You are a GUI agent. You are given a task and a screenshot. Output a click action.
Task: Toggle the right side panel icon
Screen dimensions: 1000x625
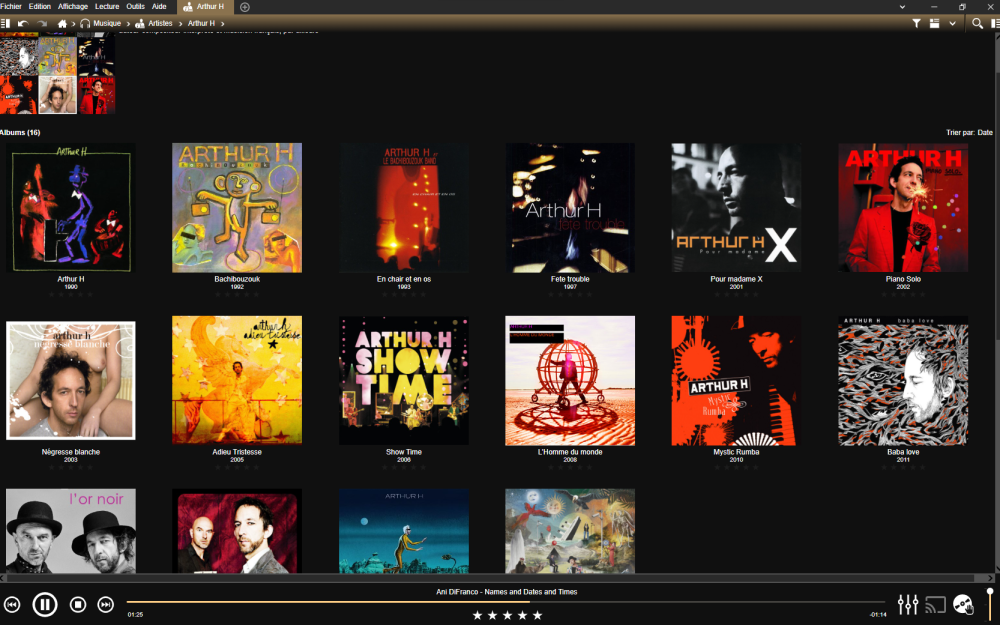pyautogui.click(x=993, y=23)
